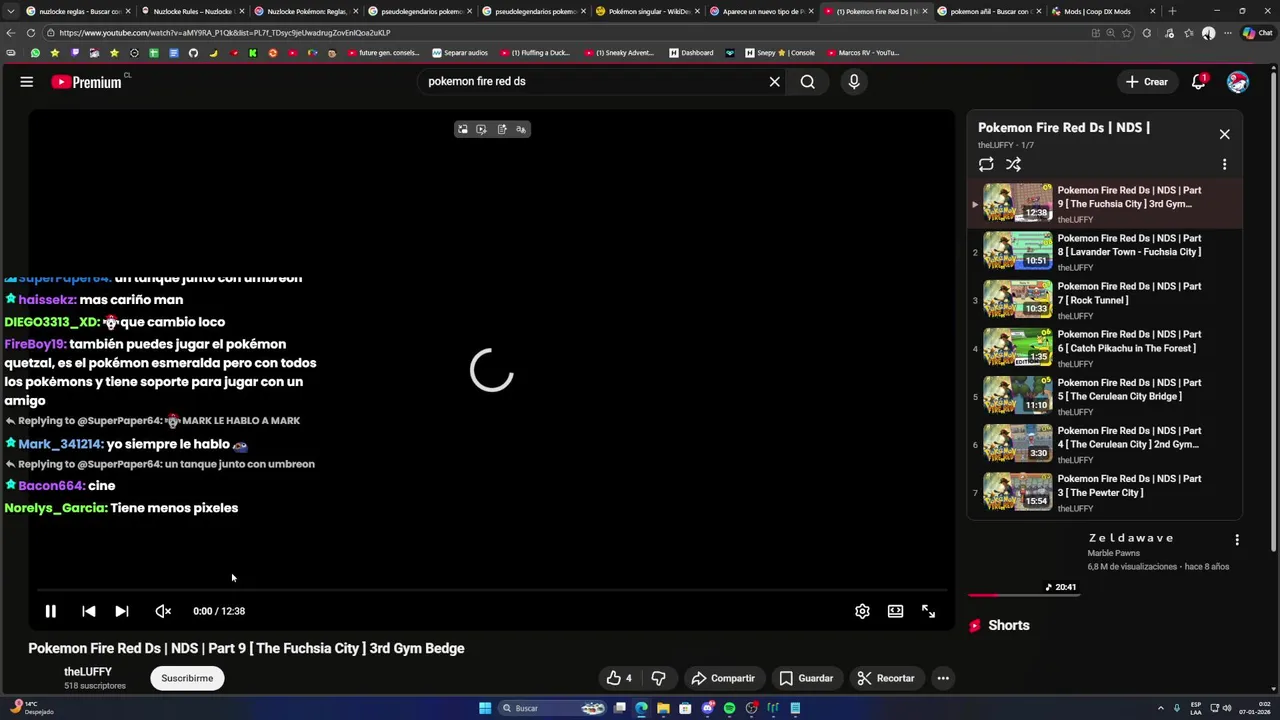Start voice search with microphone icon
Viewport: 1280px width, 720px height.
tap(854, 82)
